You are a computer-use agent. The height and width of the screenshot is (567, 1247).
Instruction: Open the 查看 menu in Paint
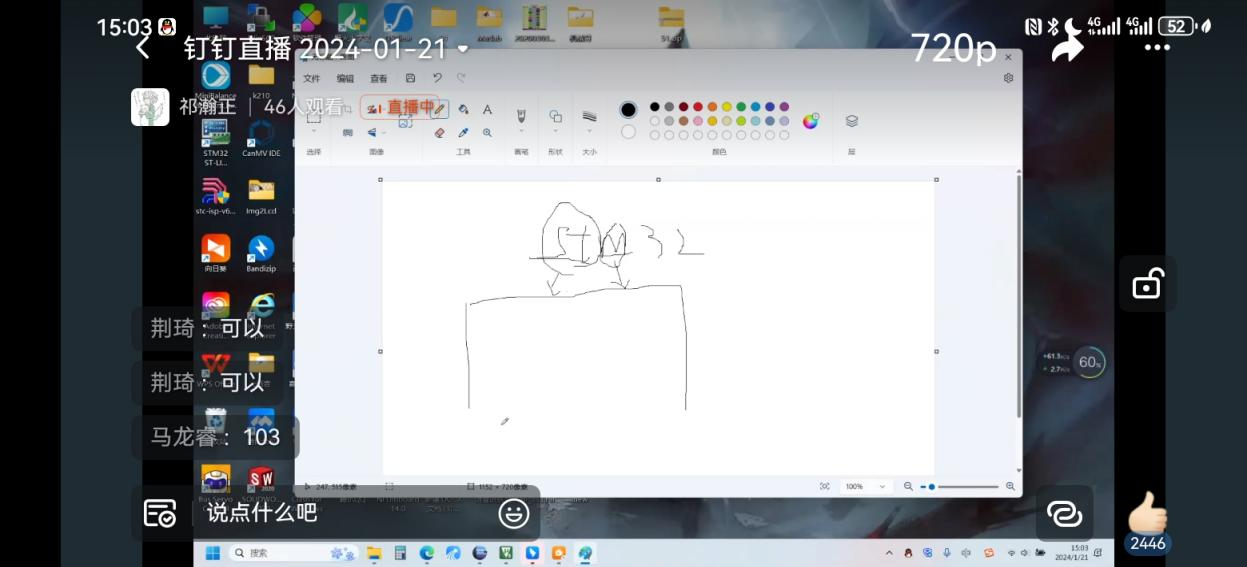coord(379,78)
